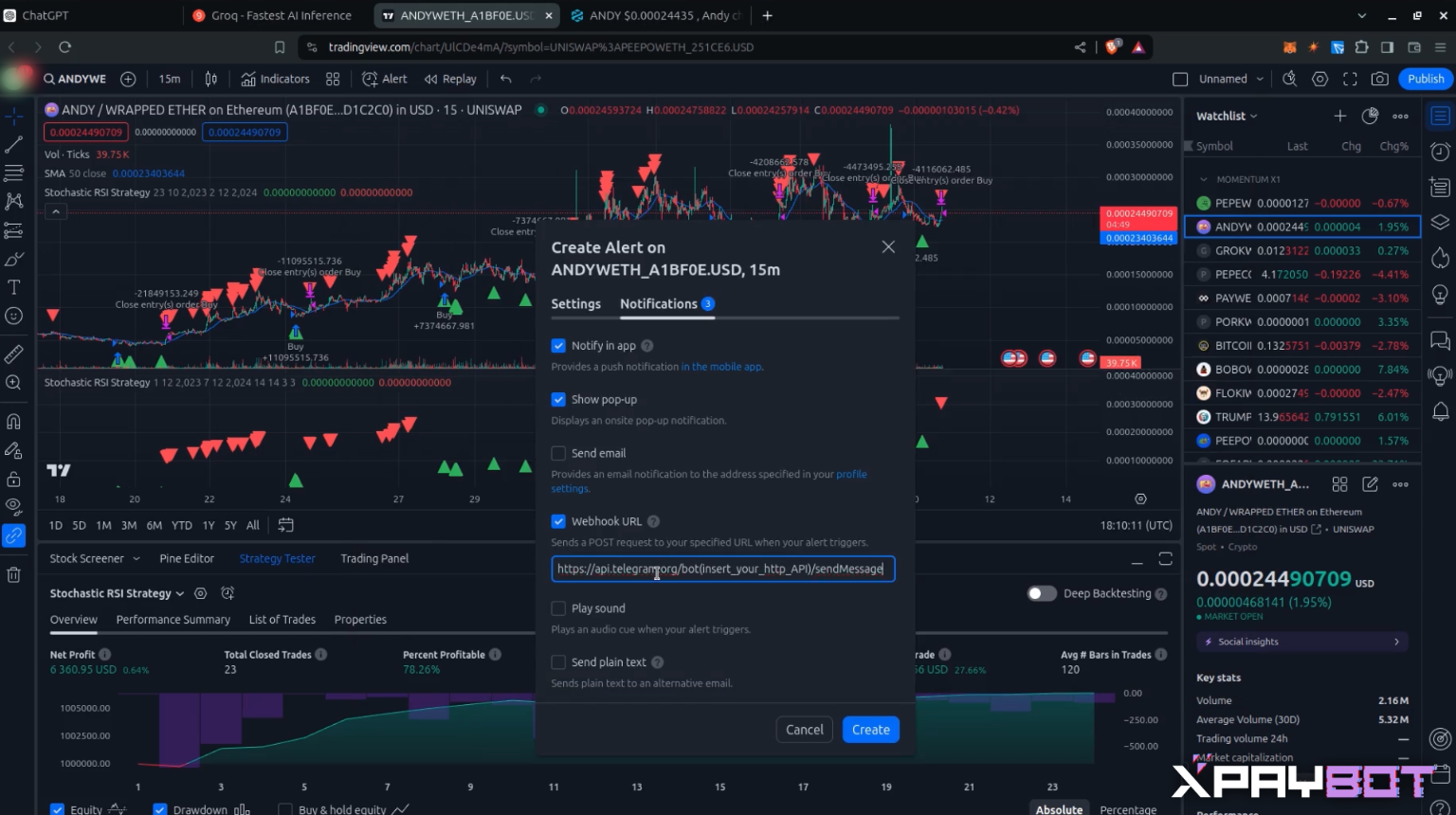Undo the last chart action
This screenshot has width=1456, height=815.
point(506,79)
